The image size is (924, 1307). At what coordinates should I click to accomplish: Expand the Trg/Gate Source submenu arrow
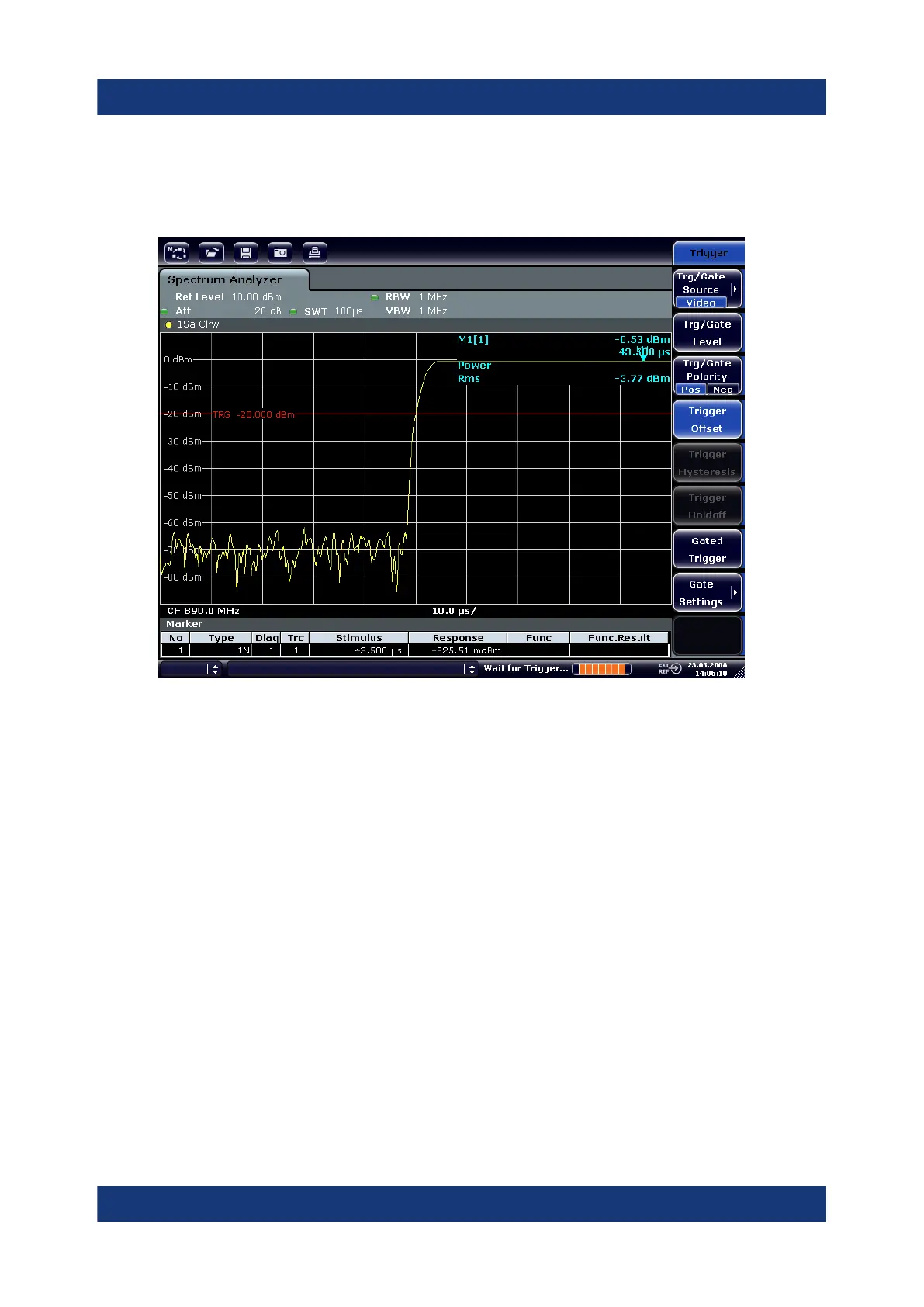(x=735, y=289)
